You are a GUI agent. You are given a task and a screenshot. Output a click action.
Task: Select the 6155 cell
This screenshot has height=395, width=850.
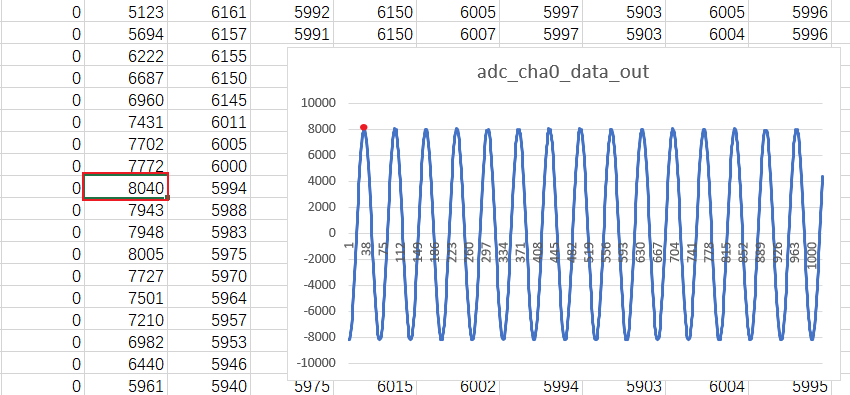click(209, 56)
